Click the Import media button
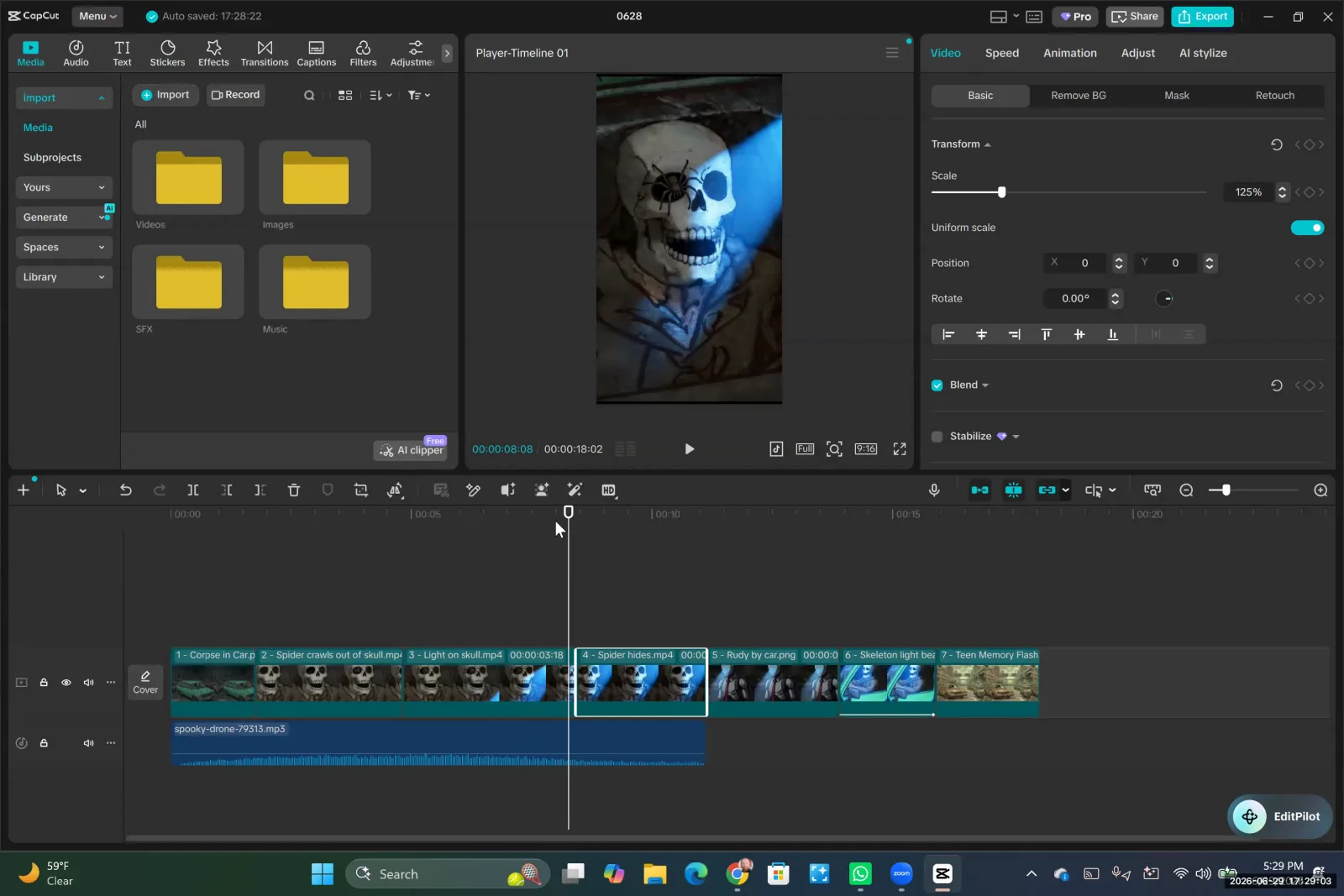 coord(165,95)
